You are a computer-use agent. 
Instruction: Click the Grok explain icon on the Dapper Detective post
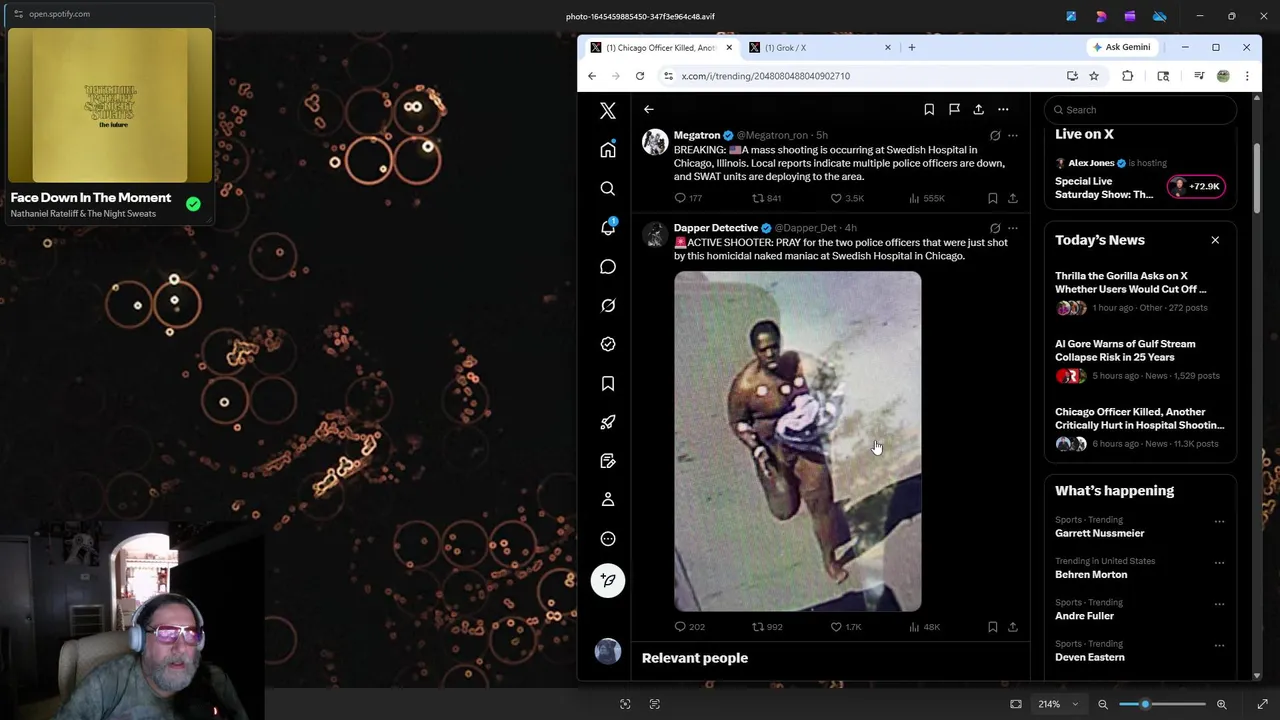994,228
